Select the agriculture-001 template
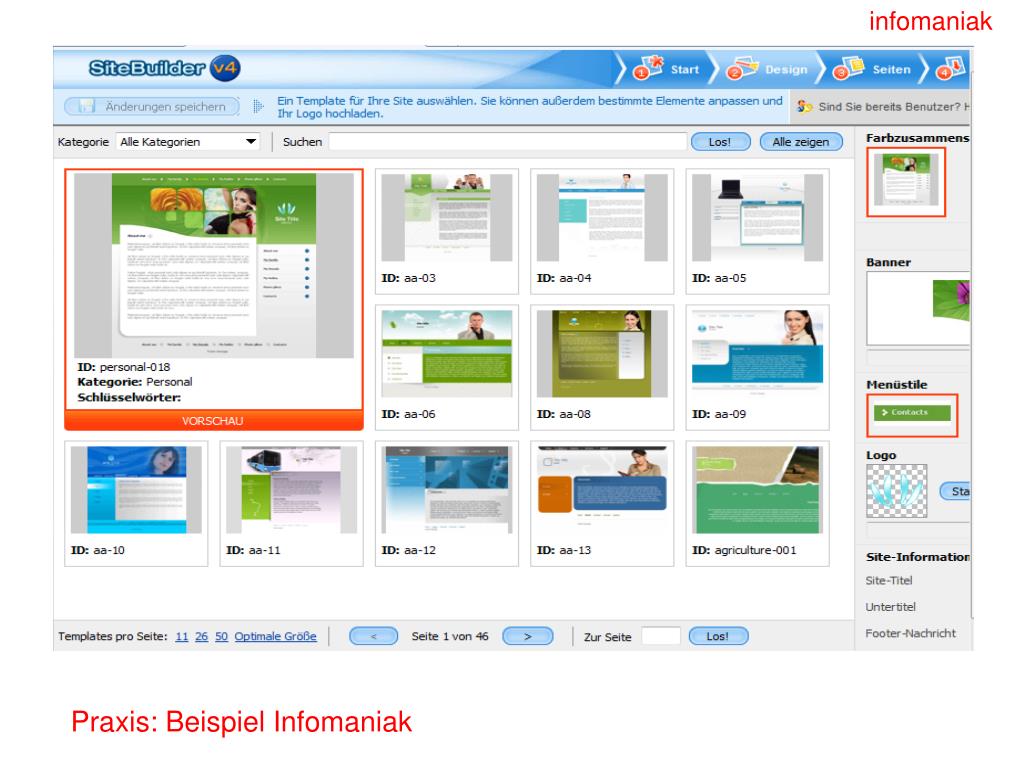Image resolution: width=1024 pixels, height=768 pixels. point(758,504)
